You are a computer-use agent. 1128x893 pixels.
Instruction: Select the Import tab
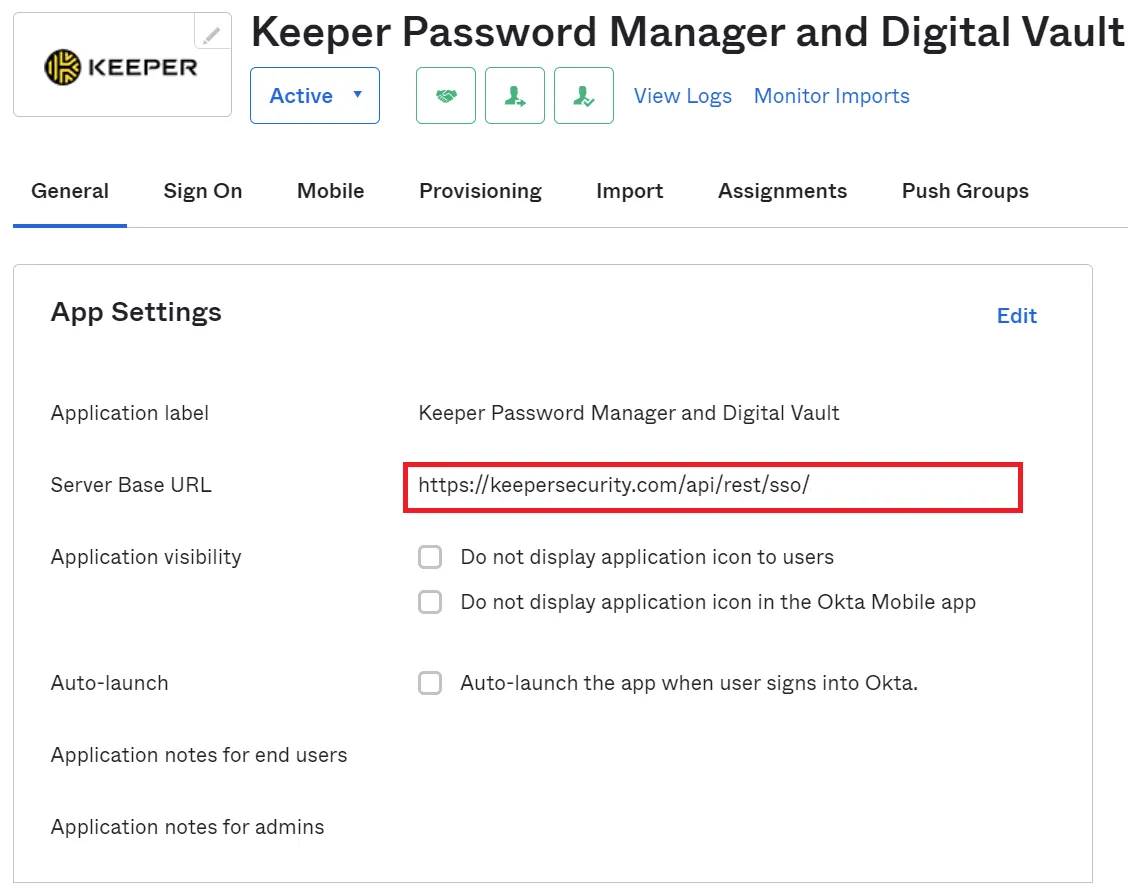630,191
